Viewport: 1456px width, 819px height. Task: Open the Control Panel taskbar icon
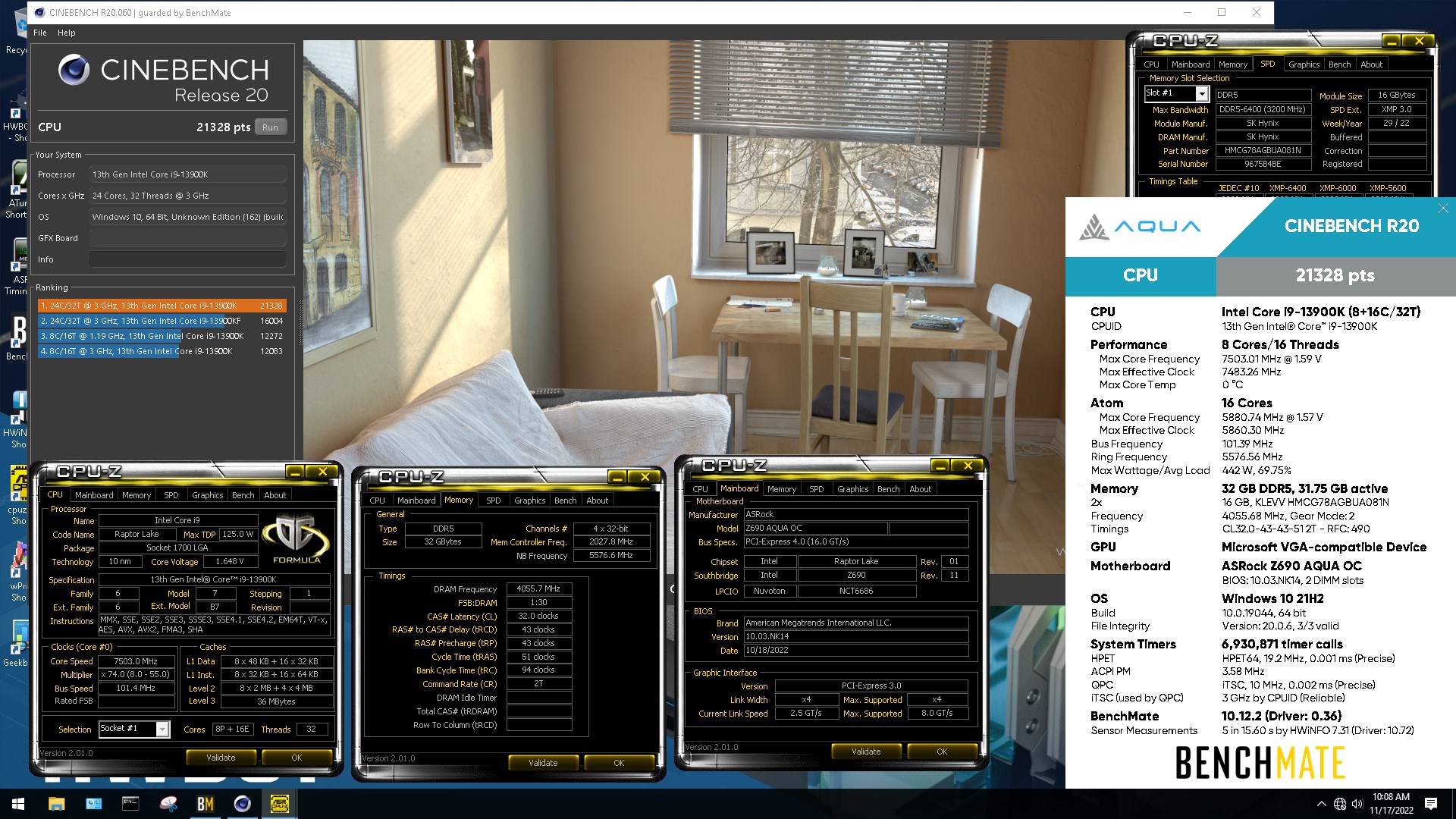pos(93,804)
